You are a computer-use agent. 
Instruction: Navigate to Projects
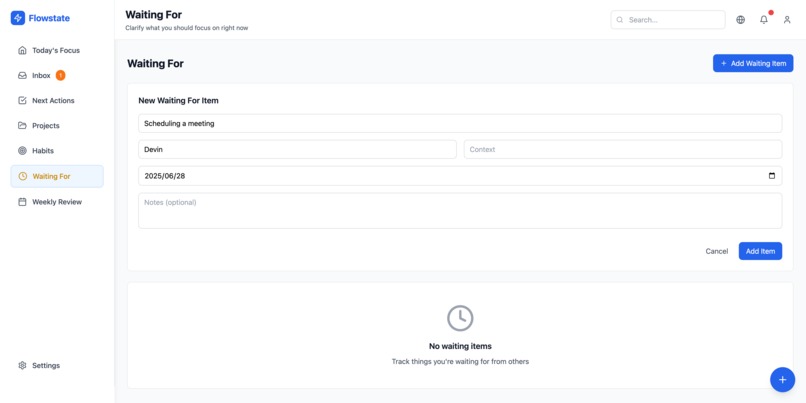pyautogui.click(x=57, y=126)
